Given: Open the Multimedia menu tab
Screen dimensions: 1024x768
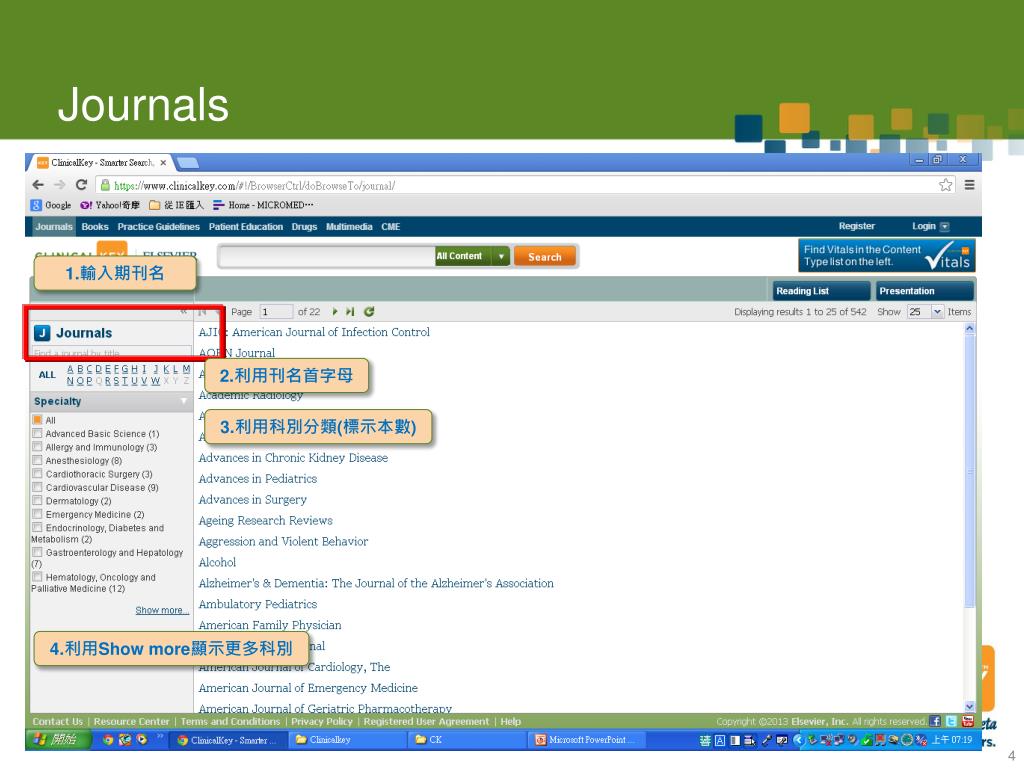Looking at the screenshot, I should click(349, 227).
